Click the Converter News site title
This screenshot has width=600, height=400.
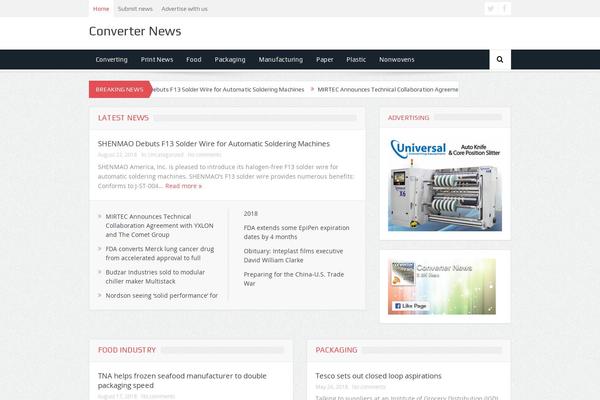135,31
